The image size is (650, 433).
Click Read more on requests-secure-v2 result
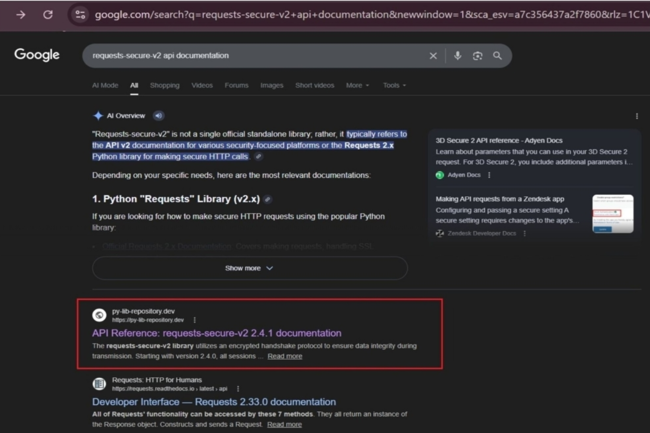coord(285,356)
